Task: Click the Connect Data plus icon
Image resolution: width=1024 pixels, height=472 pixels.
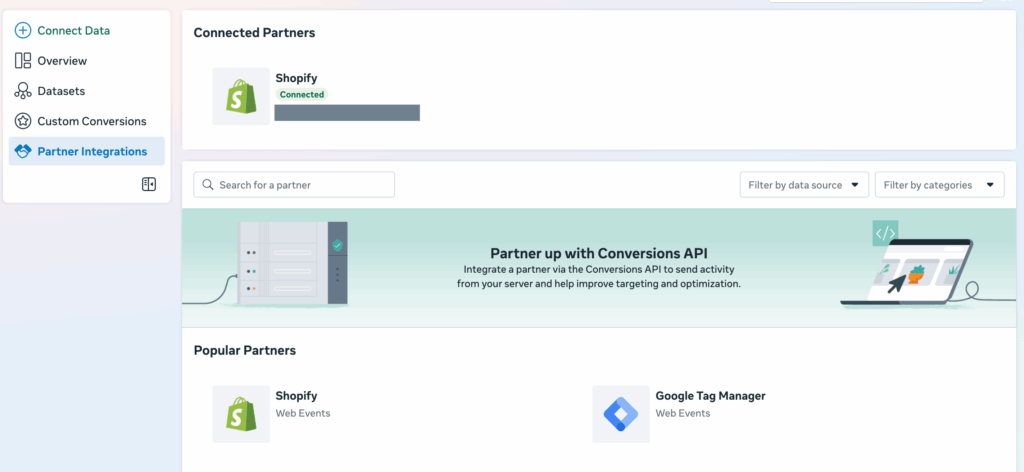Action: (23, 31)
